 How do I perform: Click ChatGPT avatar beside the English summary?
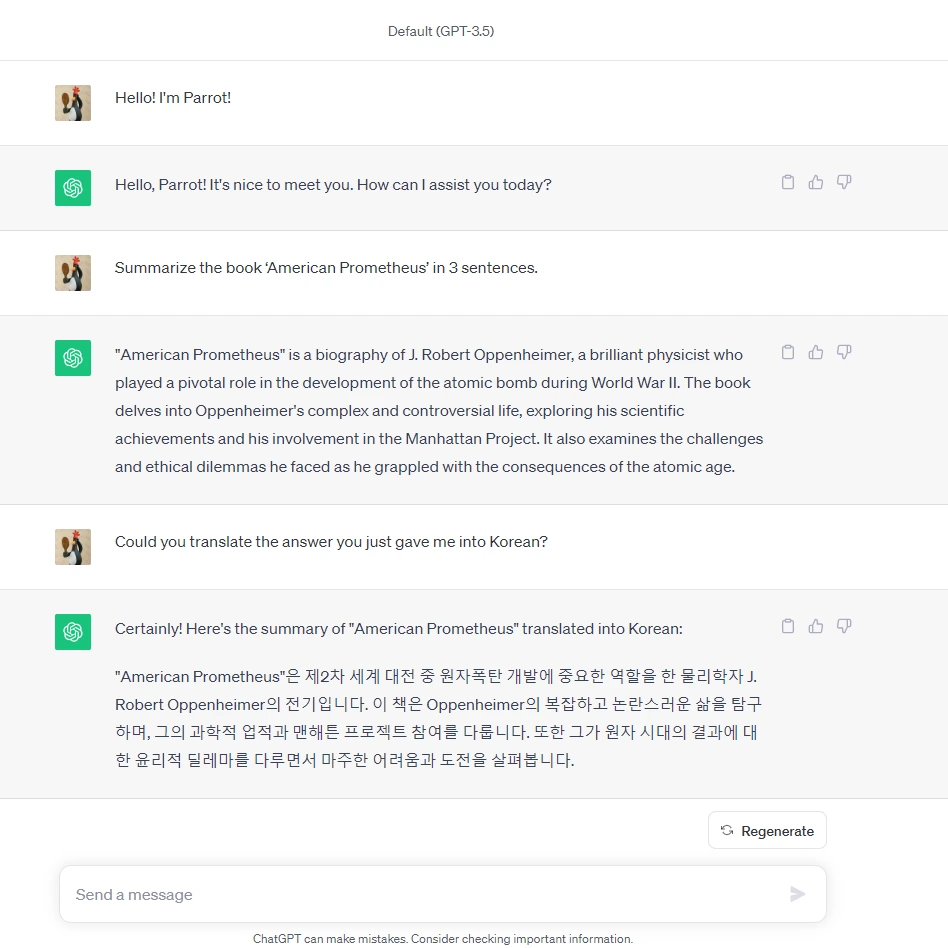tap(73, 358)
